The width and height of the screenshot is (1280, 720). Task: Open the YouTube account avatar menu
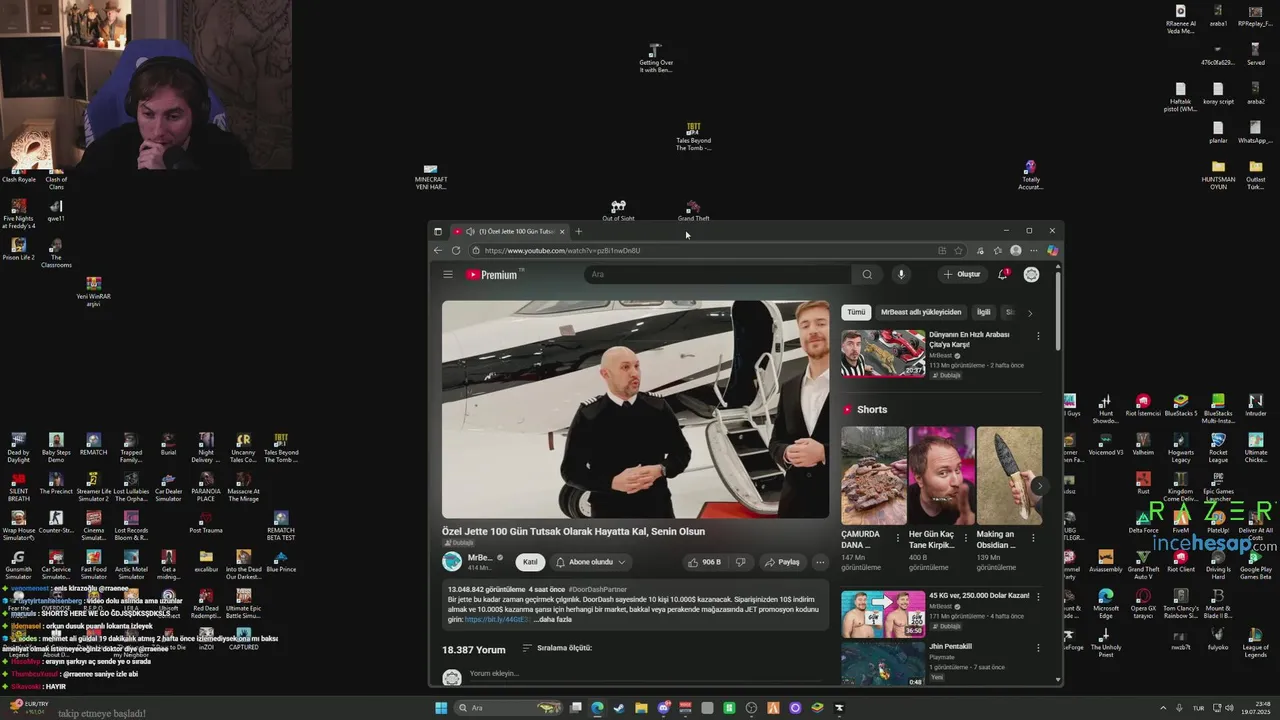(x=1031, y=274)
